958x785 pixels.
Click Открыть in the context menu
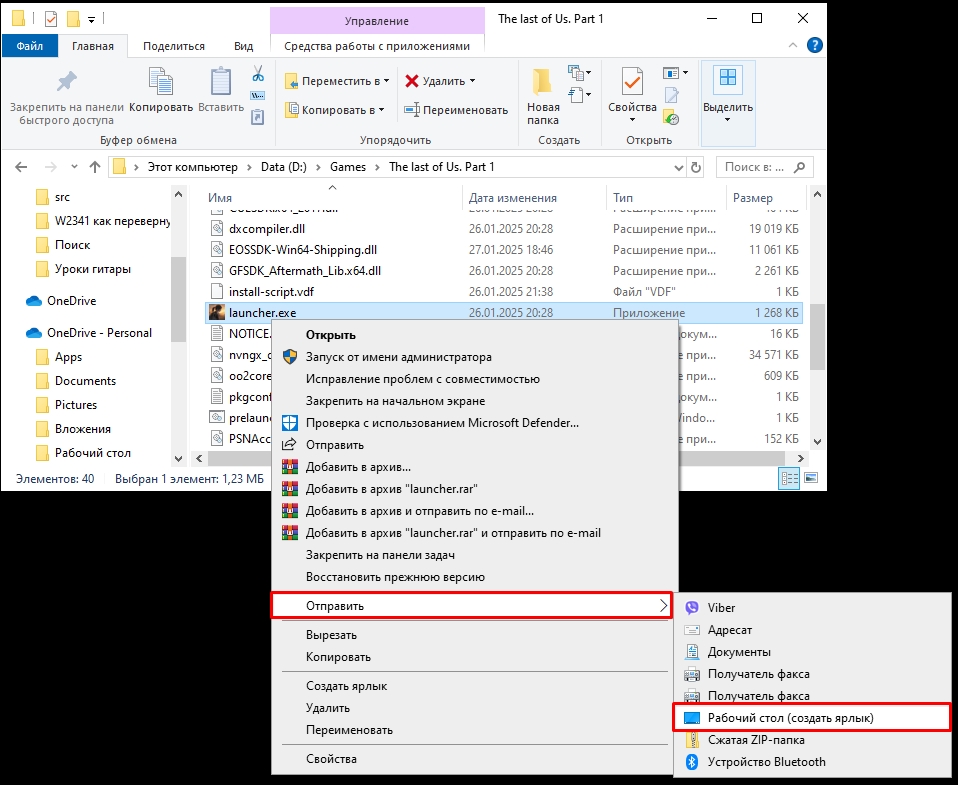pos(475,335)
